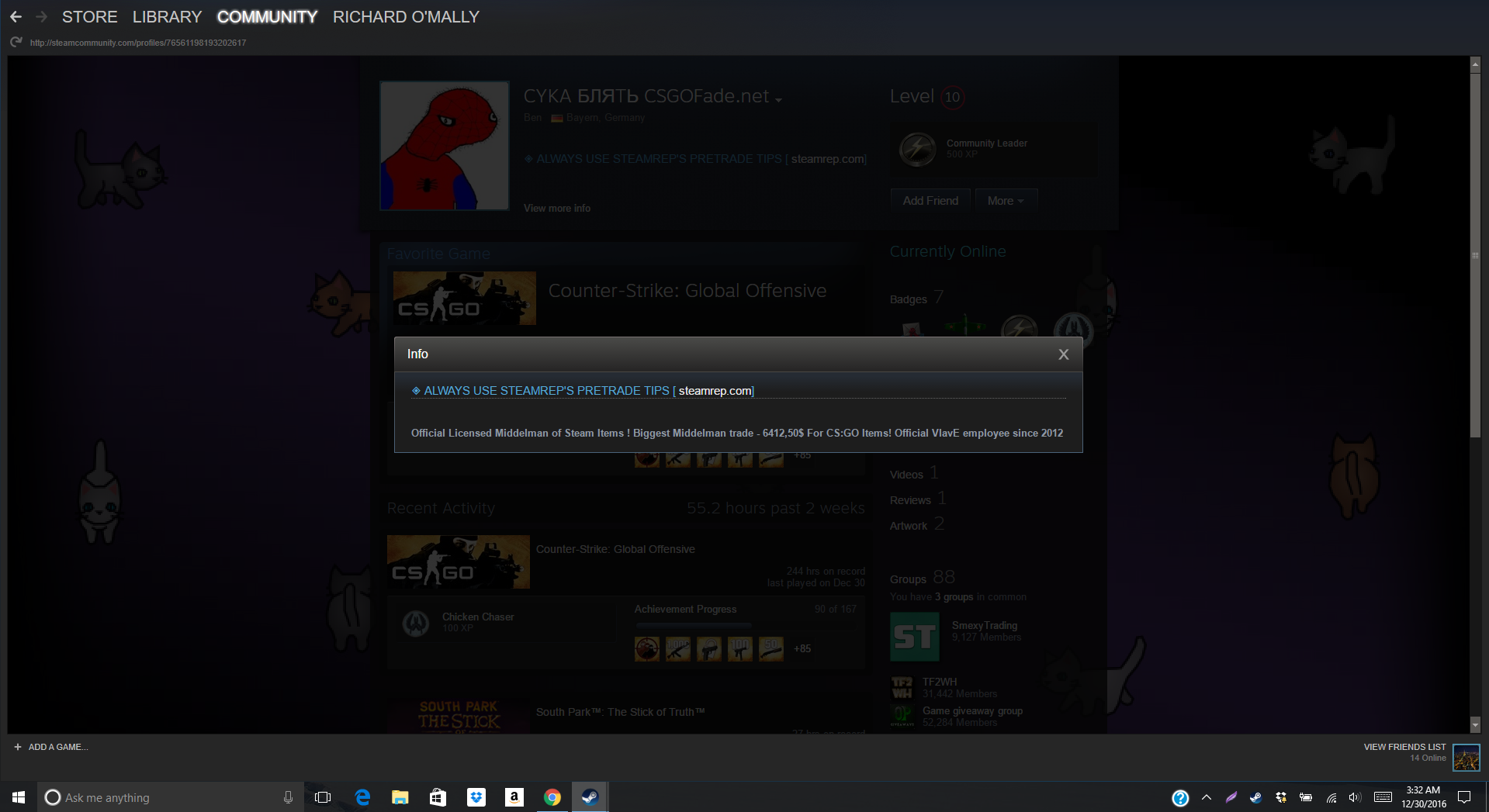Launch Google Chrome from the taskbar

(552, 797)
